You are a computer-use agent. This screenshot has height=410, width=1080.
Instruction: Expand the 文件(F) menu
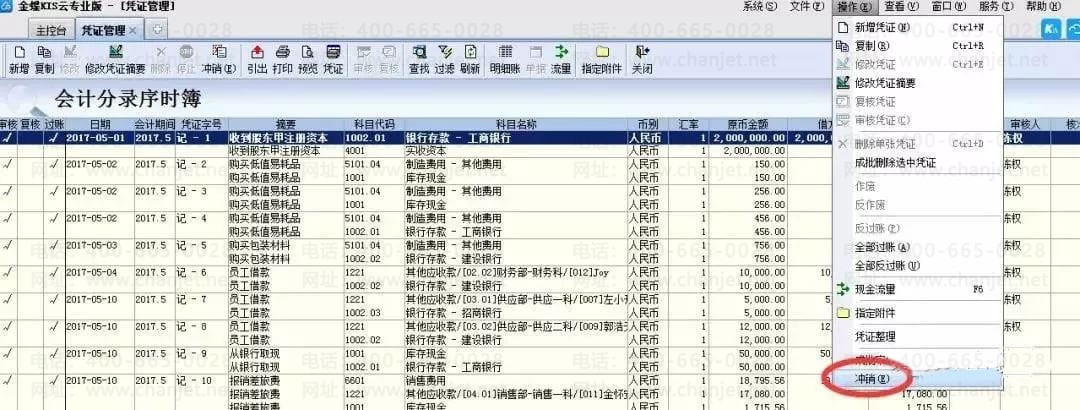806,7
